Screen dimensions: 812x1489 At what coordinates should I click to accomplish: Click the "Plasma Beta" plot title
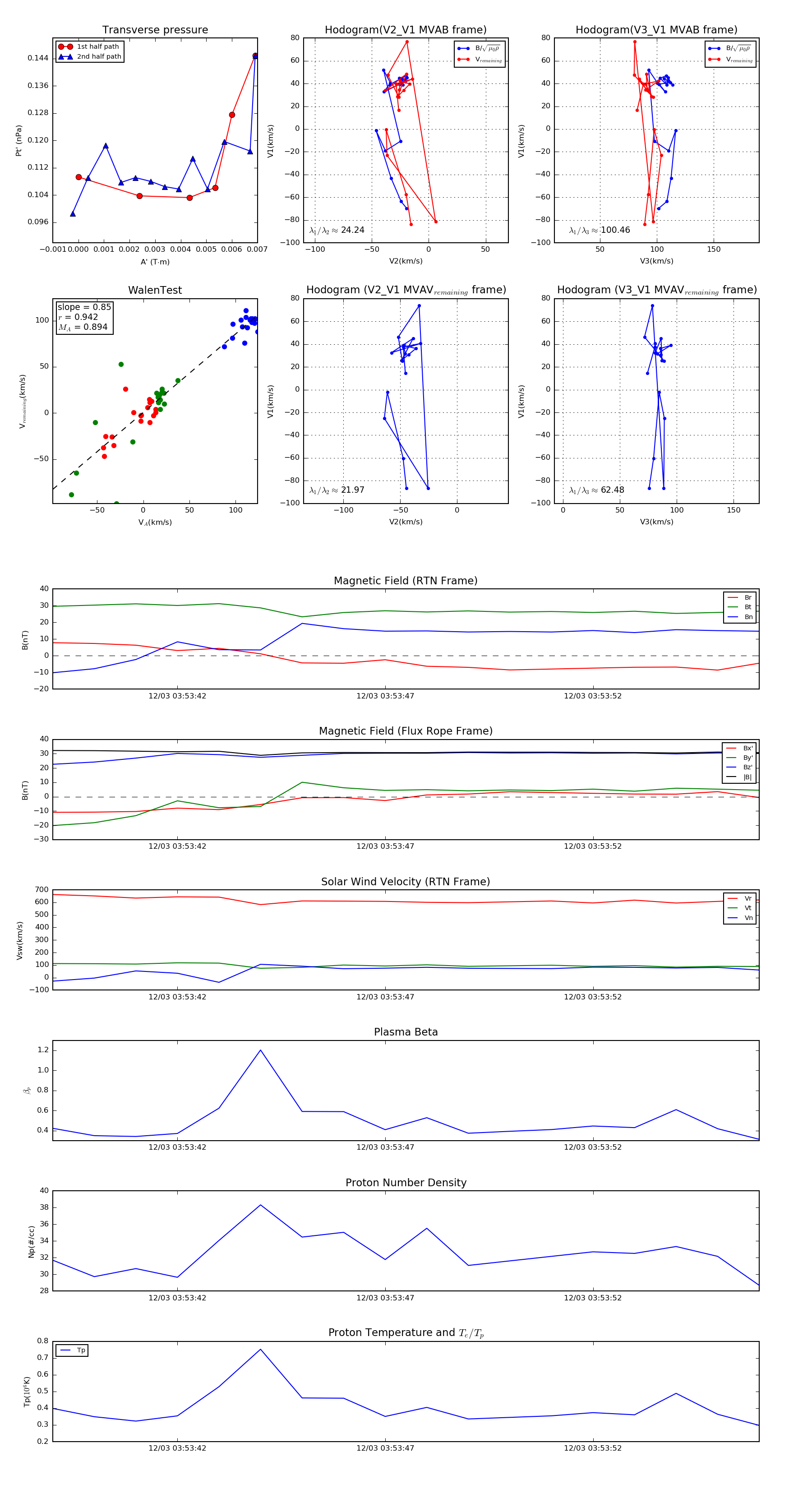pyautogui.click(x=406, y=1032)
